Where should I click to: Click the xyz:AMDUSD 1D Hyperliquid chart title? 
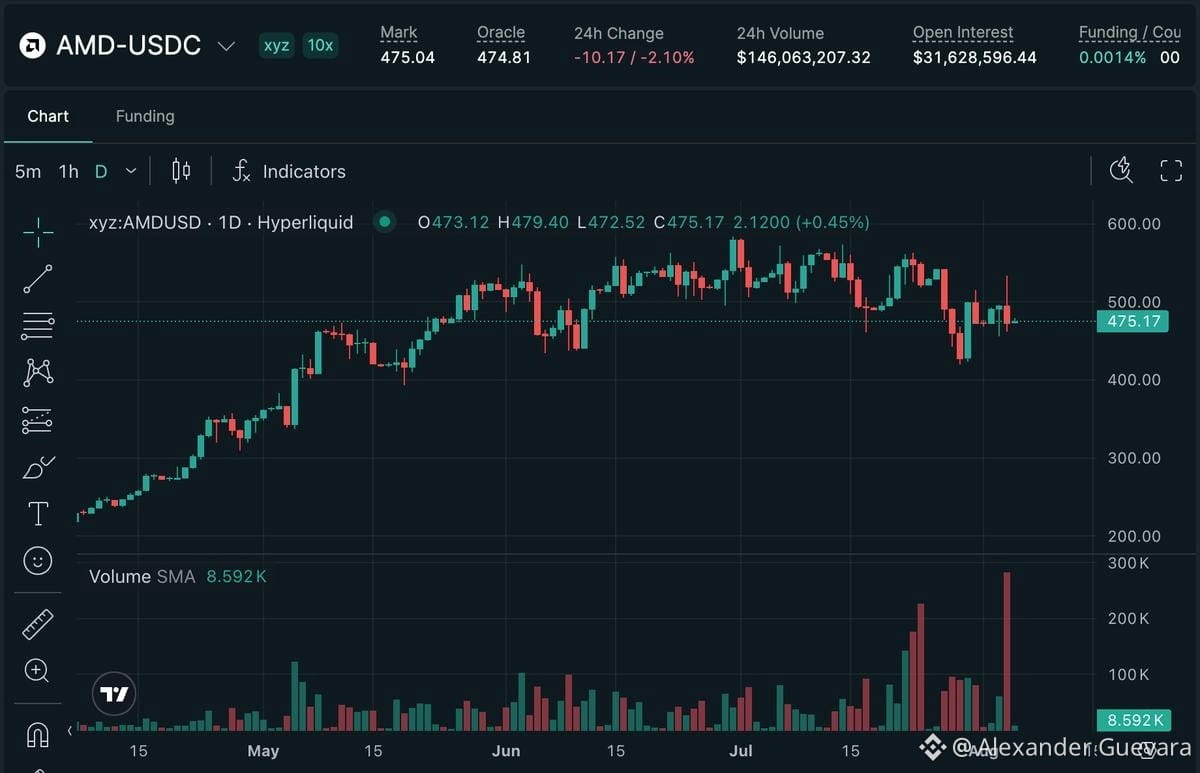[x=221, y=222]
